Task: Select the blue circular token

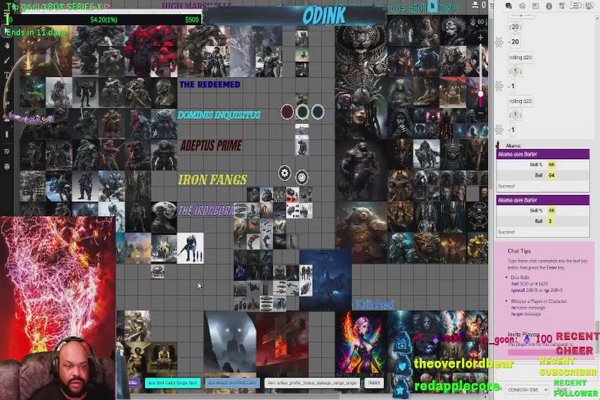Action: tap(318, 112)
